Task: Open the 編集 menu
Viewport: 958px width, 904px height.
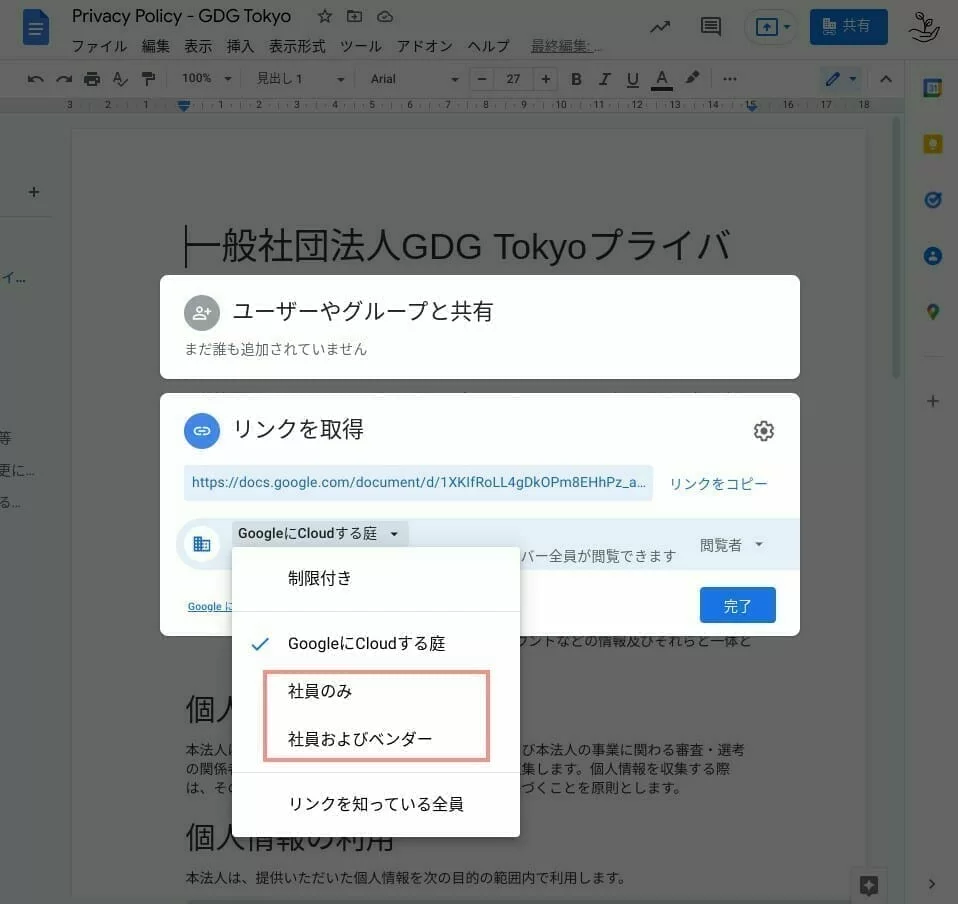Action: click(155, 46)
